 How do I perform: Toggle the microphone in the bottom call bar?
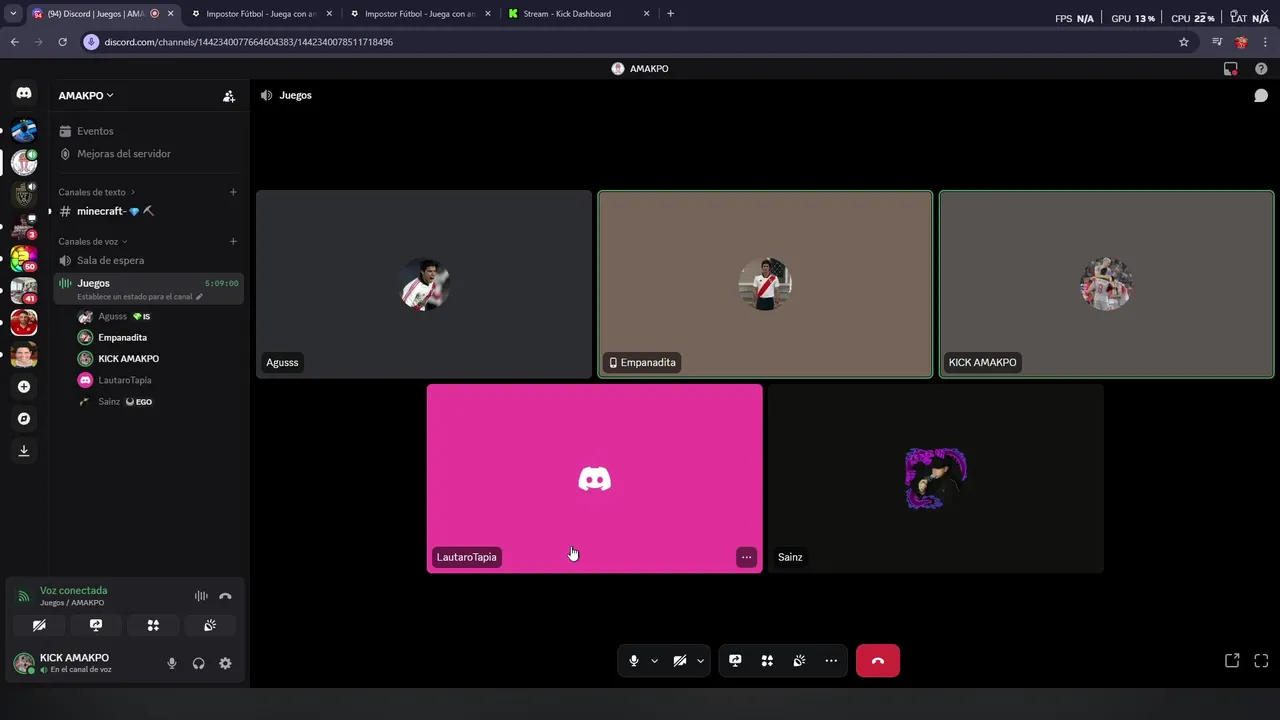click(633, 661)
